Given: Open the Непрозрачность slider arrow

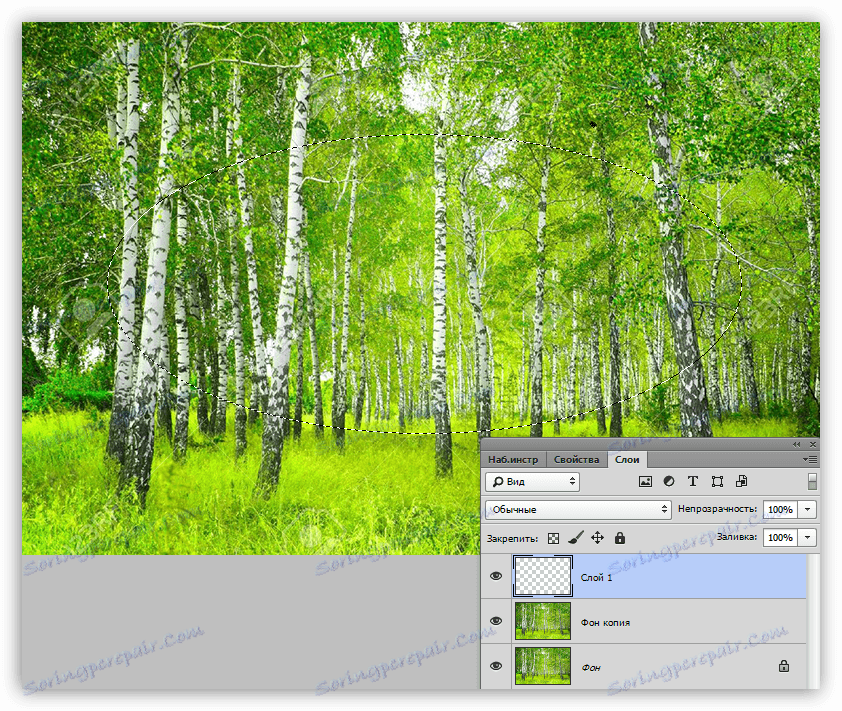Looking at the screenshot, I should click(808, 509).
